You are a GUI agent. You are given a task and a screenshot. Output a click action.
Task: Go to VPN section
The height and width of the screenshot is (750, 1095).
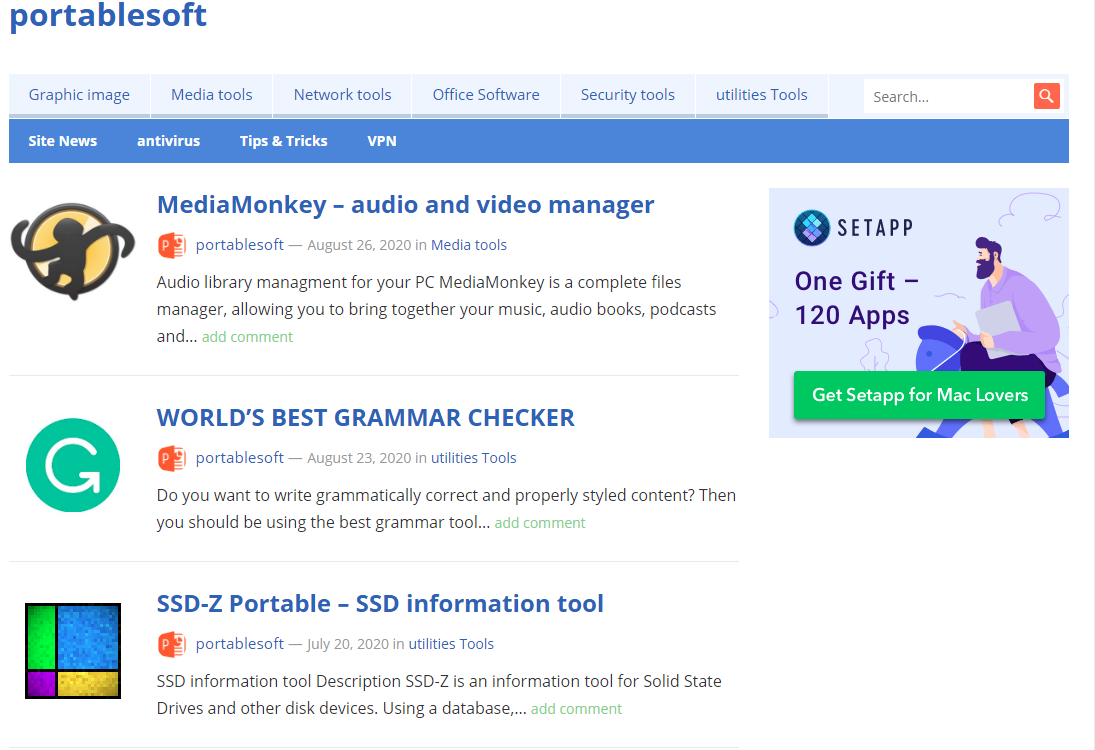click(382, 141)
